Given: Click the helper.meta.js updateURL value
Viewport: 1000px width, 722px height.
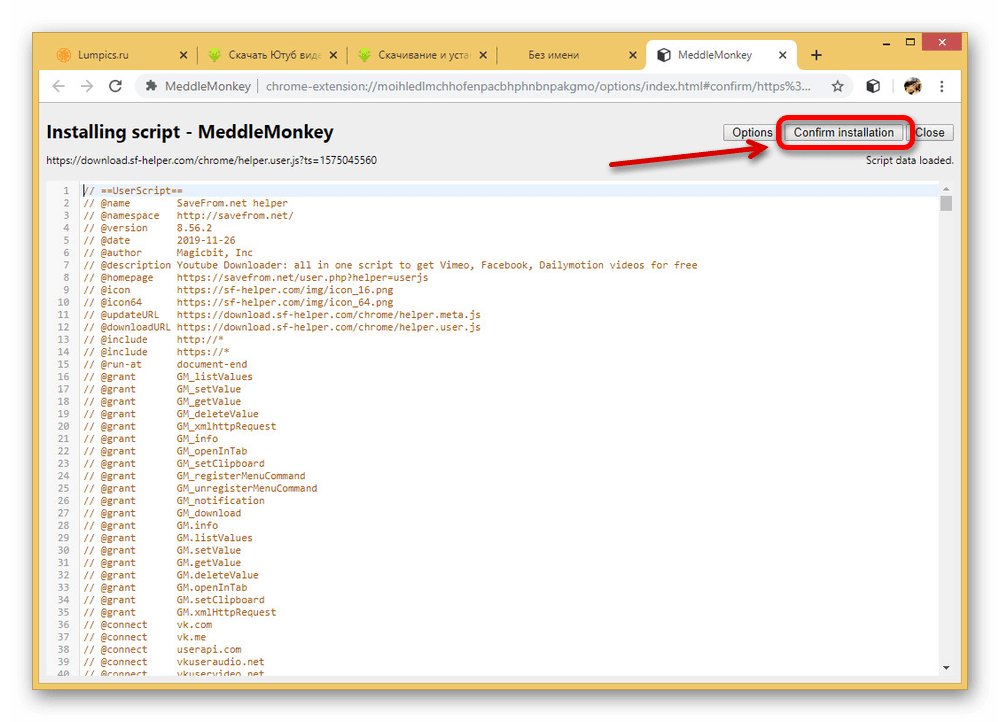Looking at the screenshot, I should point(328,315).
